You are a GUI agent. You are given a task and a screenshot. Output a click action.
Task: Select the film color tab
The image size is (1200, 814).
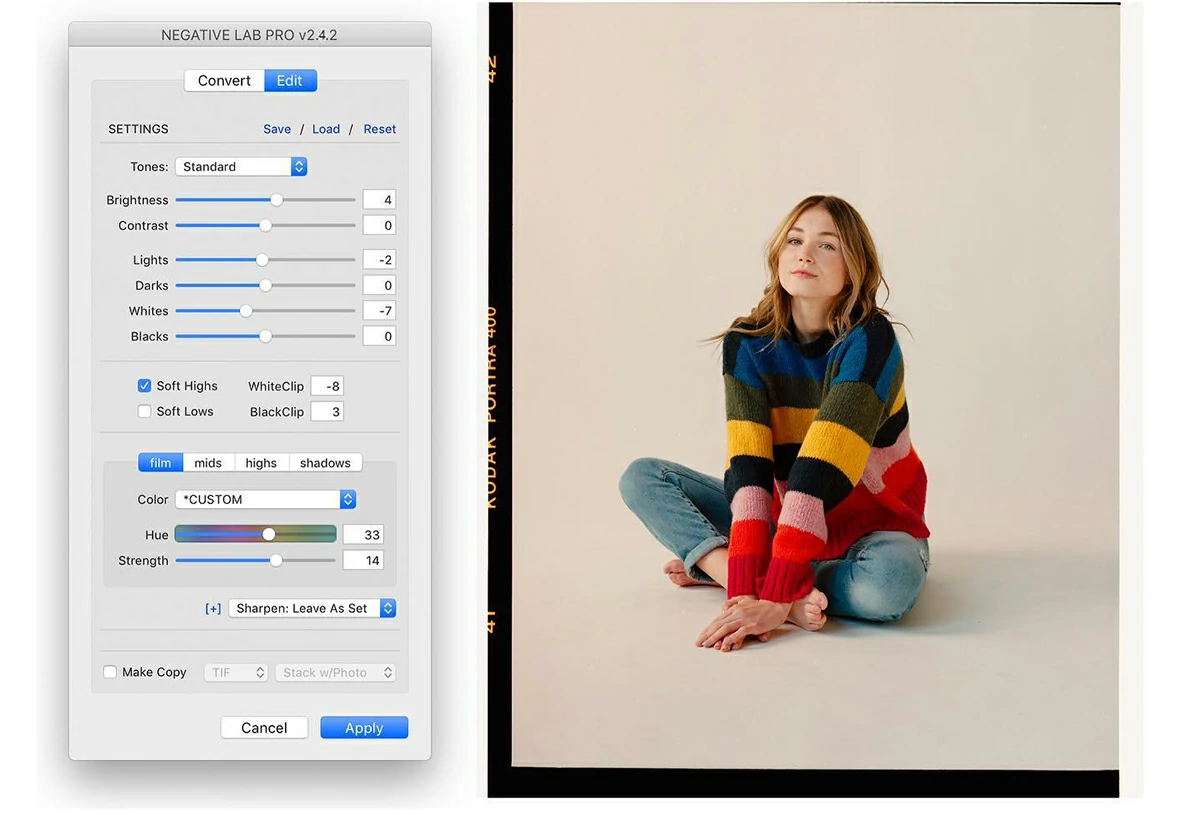click(161, 463)
